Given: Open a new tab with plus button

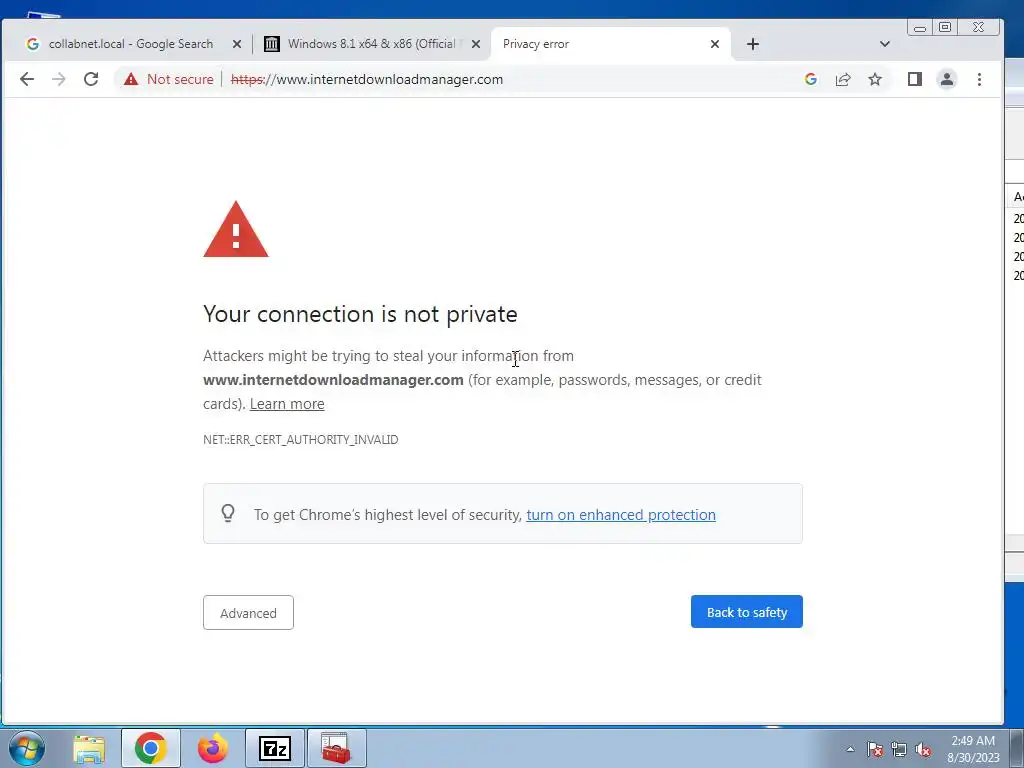Looking at the screenshot, I should 752,44.
